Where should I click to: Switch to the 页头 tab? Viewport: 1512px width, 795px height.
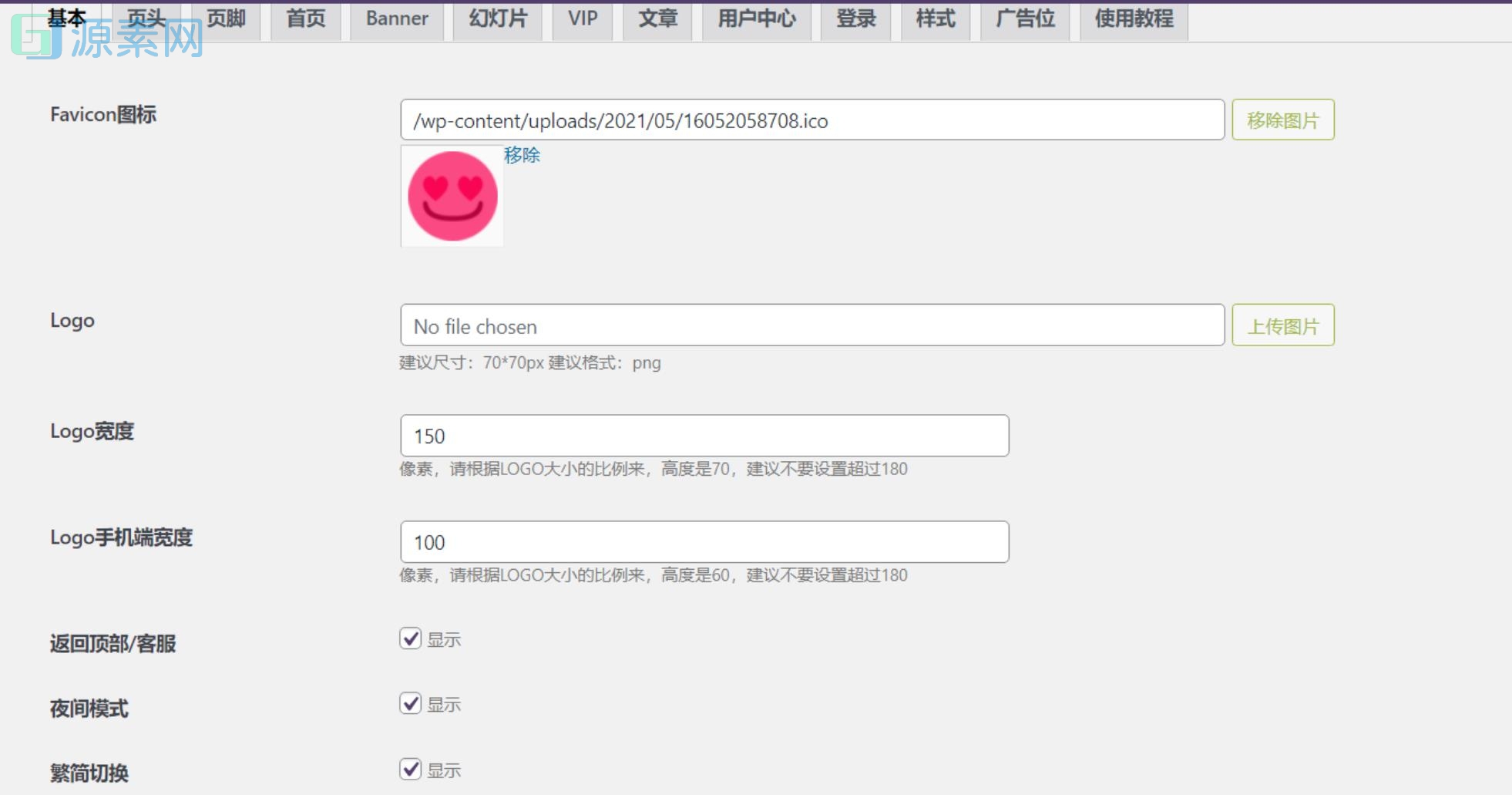[146, 19]
